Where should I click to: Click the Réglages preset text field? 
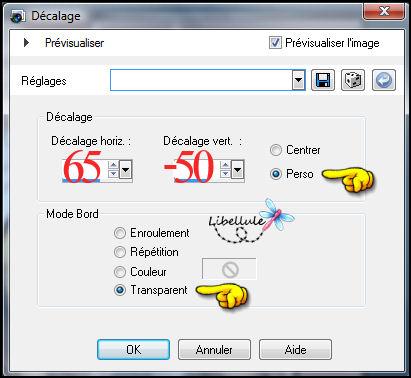(201, 80)
